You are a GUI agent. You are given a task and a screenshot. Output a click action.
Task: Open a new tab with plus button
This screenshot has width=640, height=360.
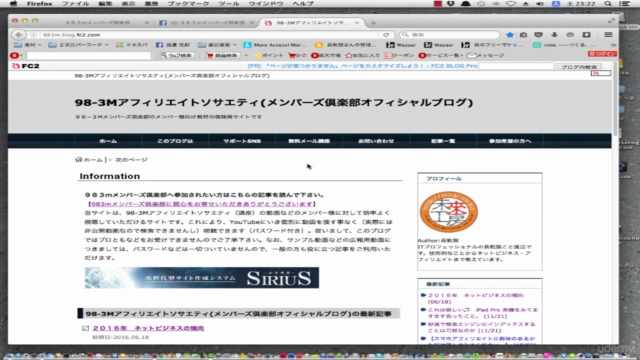[x=373, y=23]
